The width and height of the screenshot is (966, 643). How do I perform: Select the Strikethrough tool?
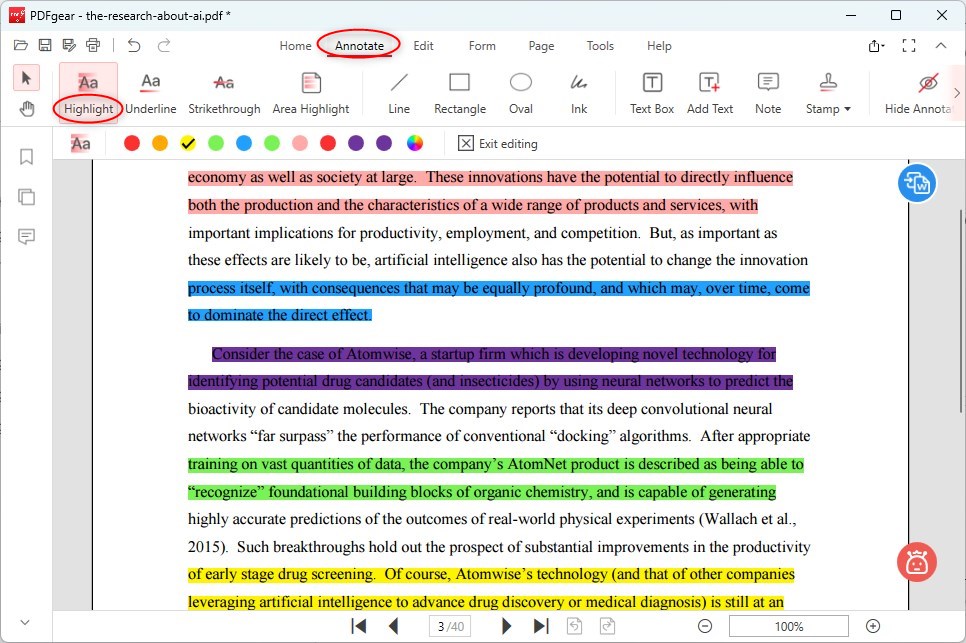(x=223, y=90)
